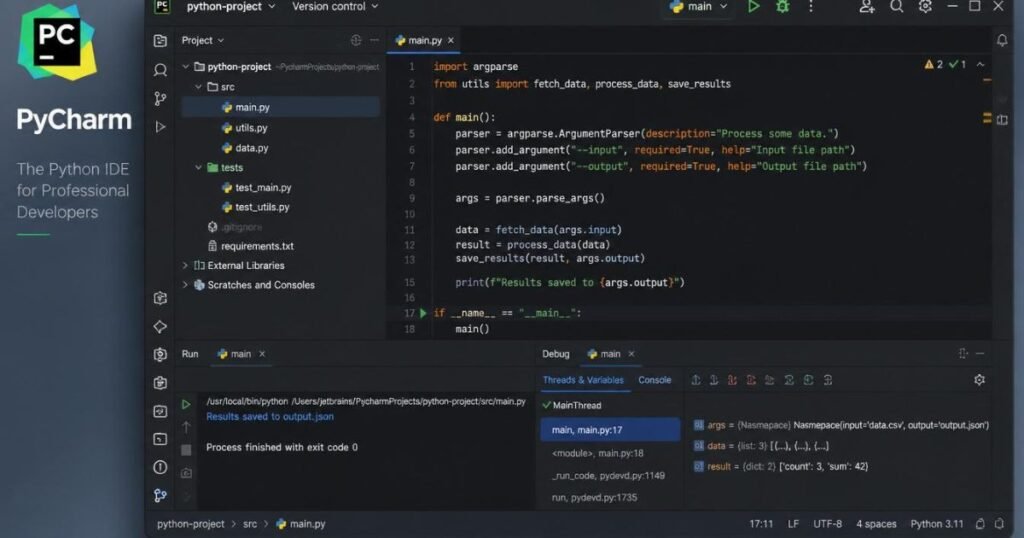Expand Scratches and Consoles arrow

[185, 285]
